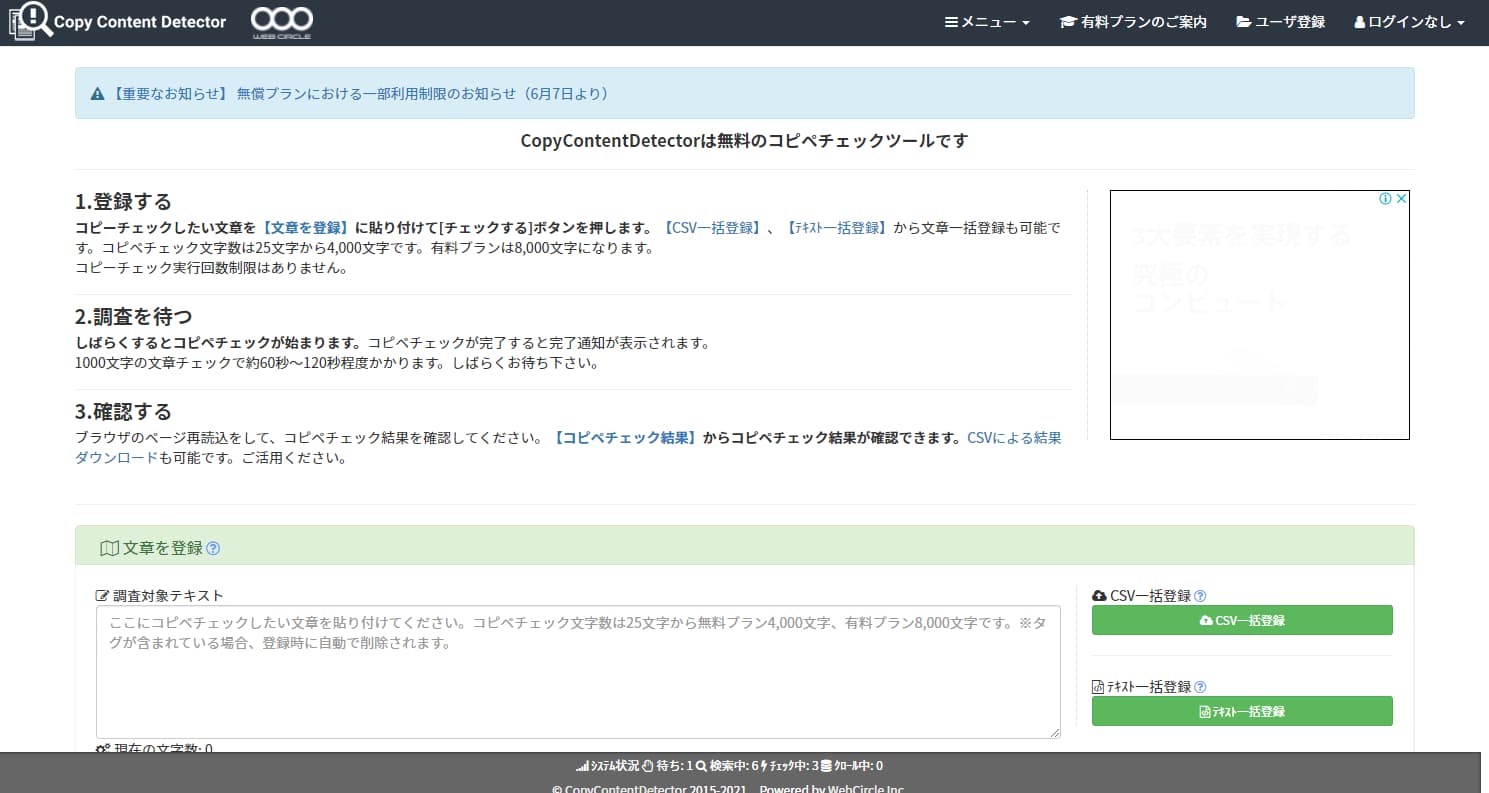Viewport: 1489px width, 793px height.
Task: Click the tagline "CopyContentDetectorは無料のコピペチェックツールです"
Action: tap(745, 141)
